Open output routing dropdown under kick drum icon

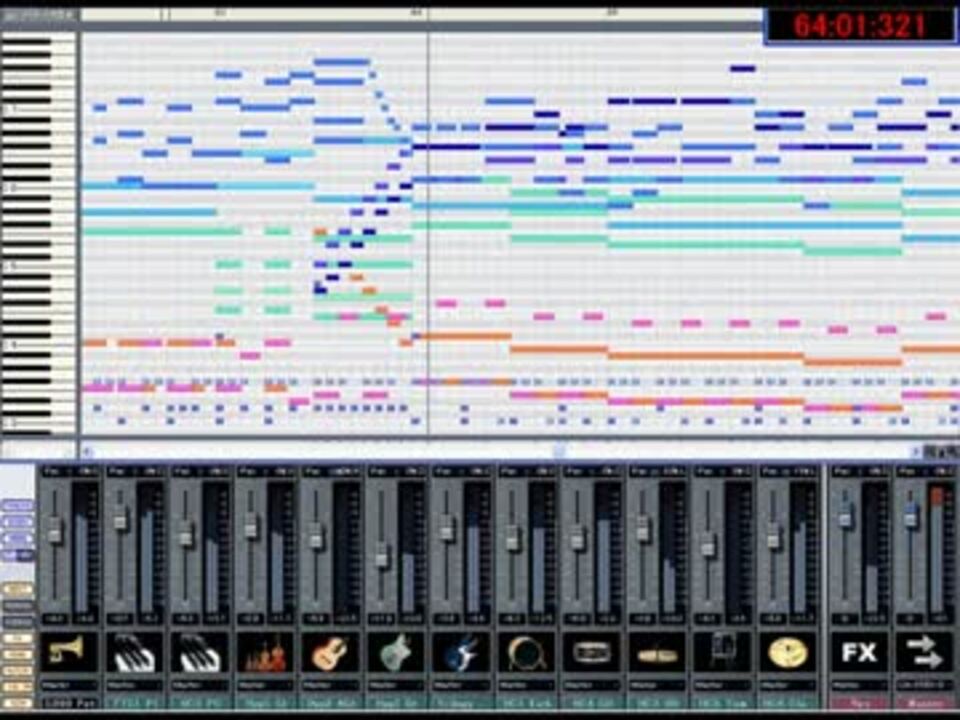tap(527, 685)
